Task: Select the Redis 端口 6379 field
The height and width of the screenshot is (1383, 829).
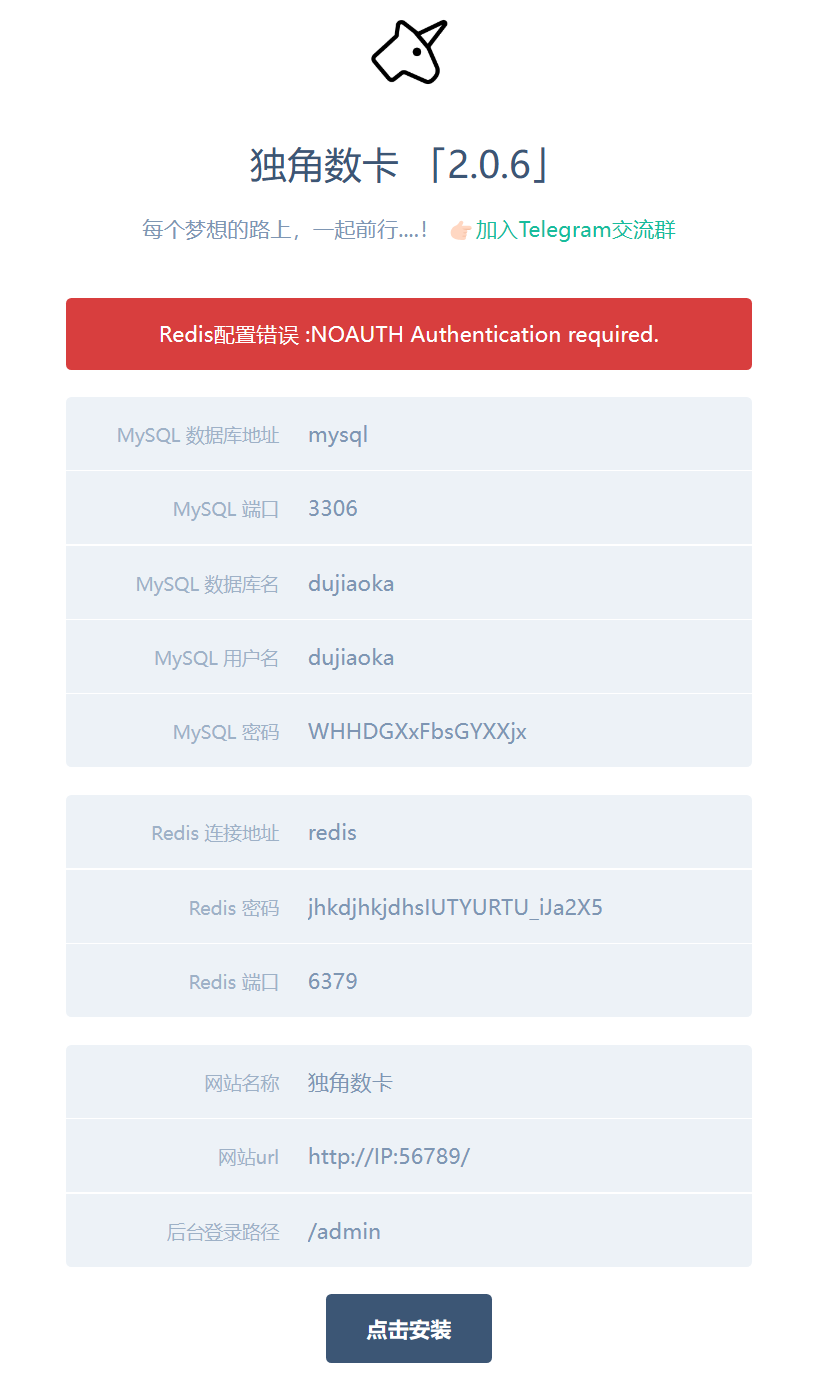Action: [520, 981]
